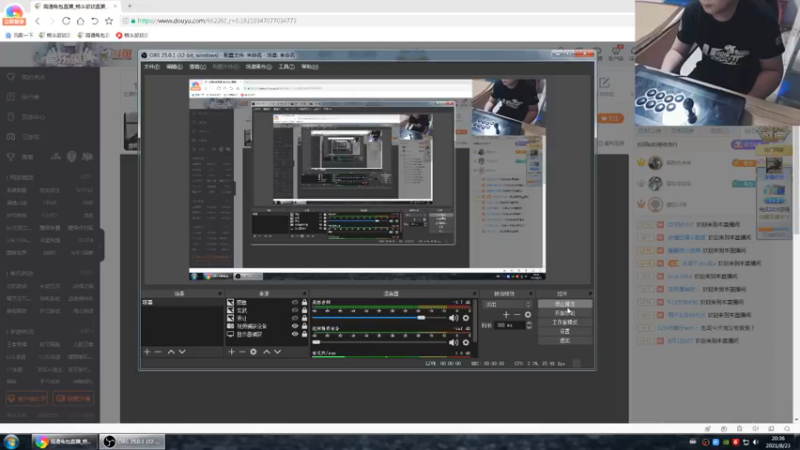
Task: Toggle visibility of the third source row
Action: point(295,318)
